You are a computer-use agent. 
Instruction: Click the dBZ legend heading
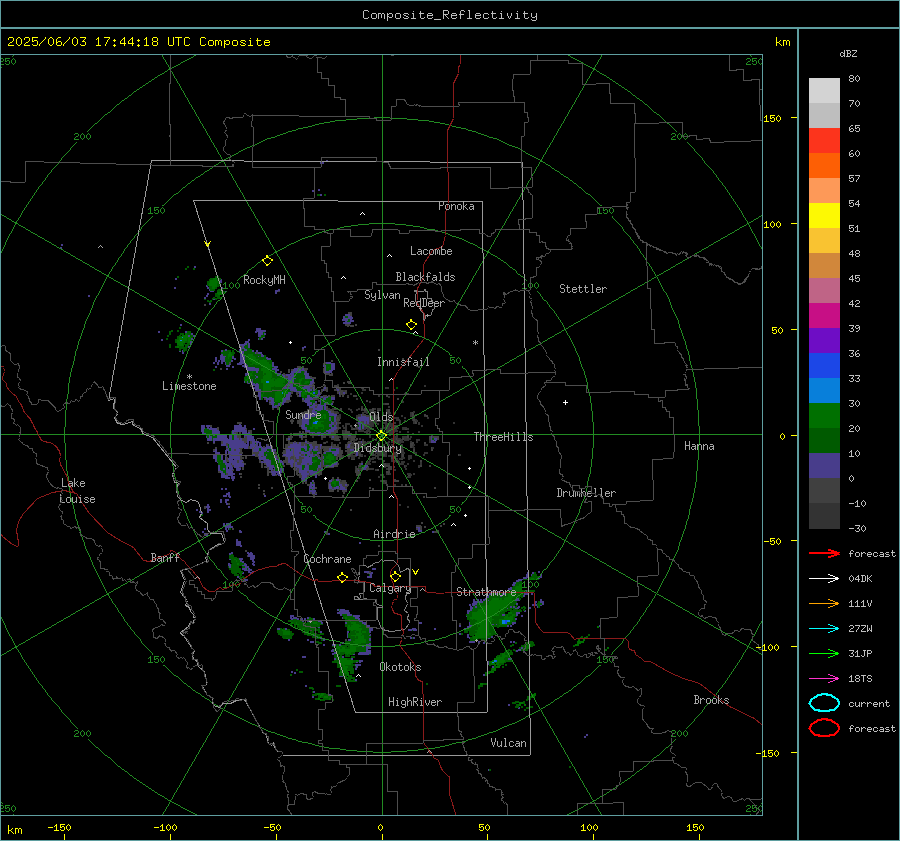[x=848, y=54]
